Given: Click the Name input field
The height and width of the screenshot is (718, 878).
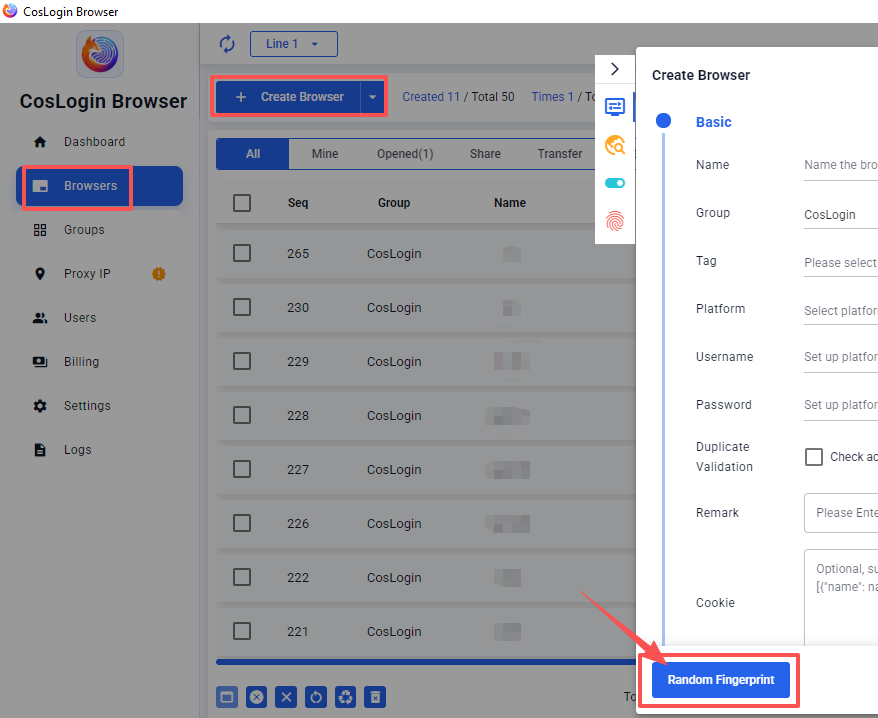Looking at the screenshot, I should point(840,166).
